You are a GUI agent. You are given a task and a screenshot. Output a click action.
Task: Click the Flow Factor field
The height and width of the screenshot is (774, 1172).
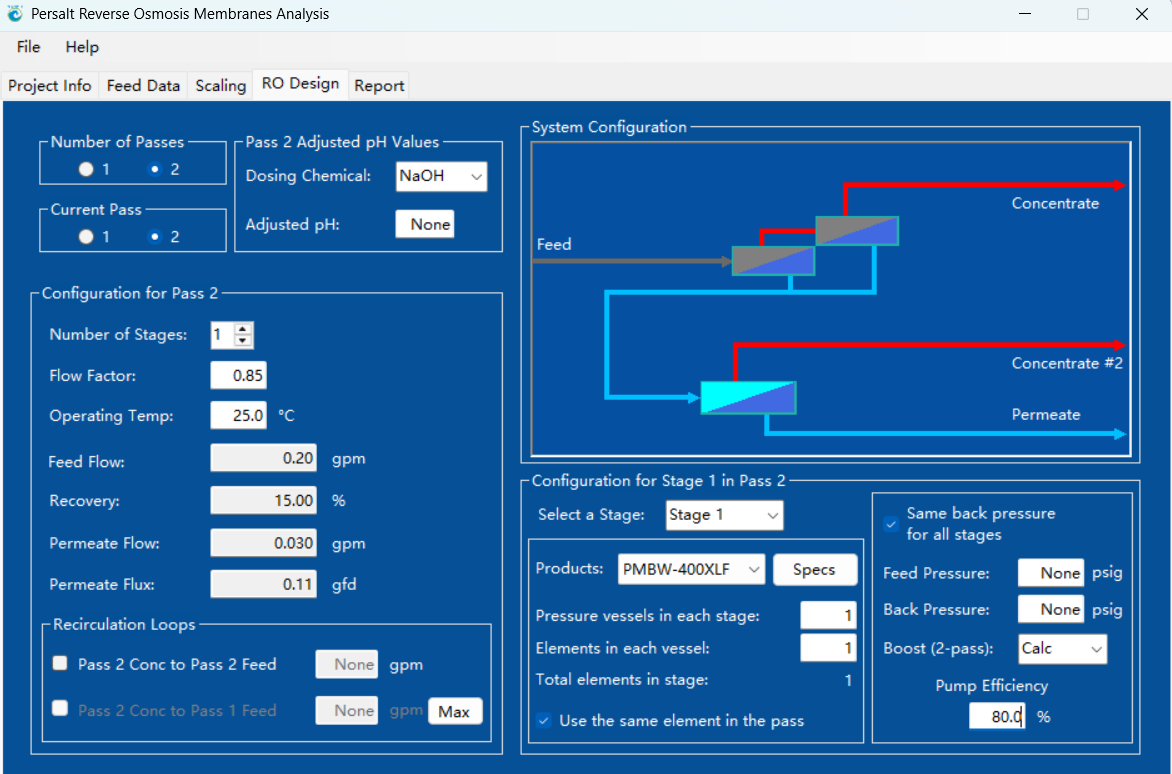click(238, 375)
